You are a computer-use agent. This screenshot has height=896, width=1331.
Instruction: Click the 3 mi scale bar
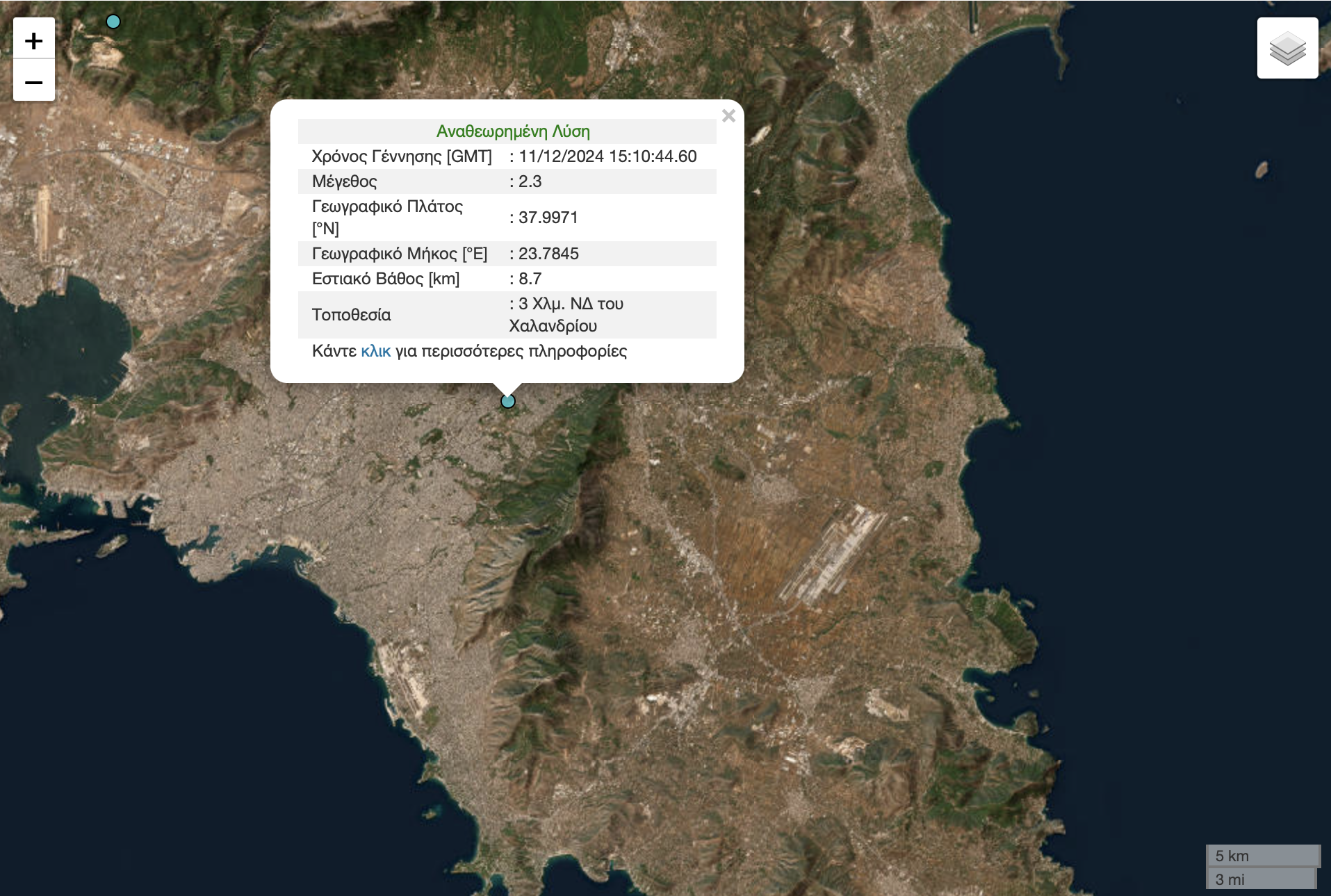(x=1261, y=879)
